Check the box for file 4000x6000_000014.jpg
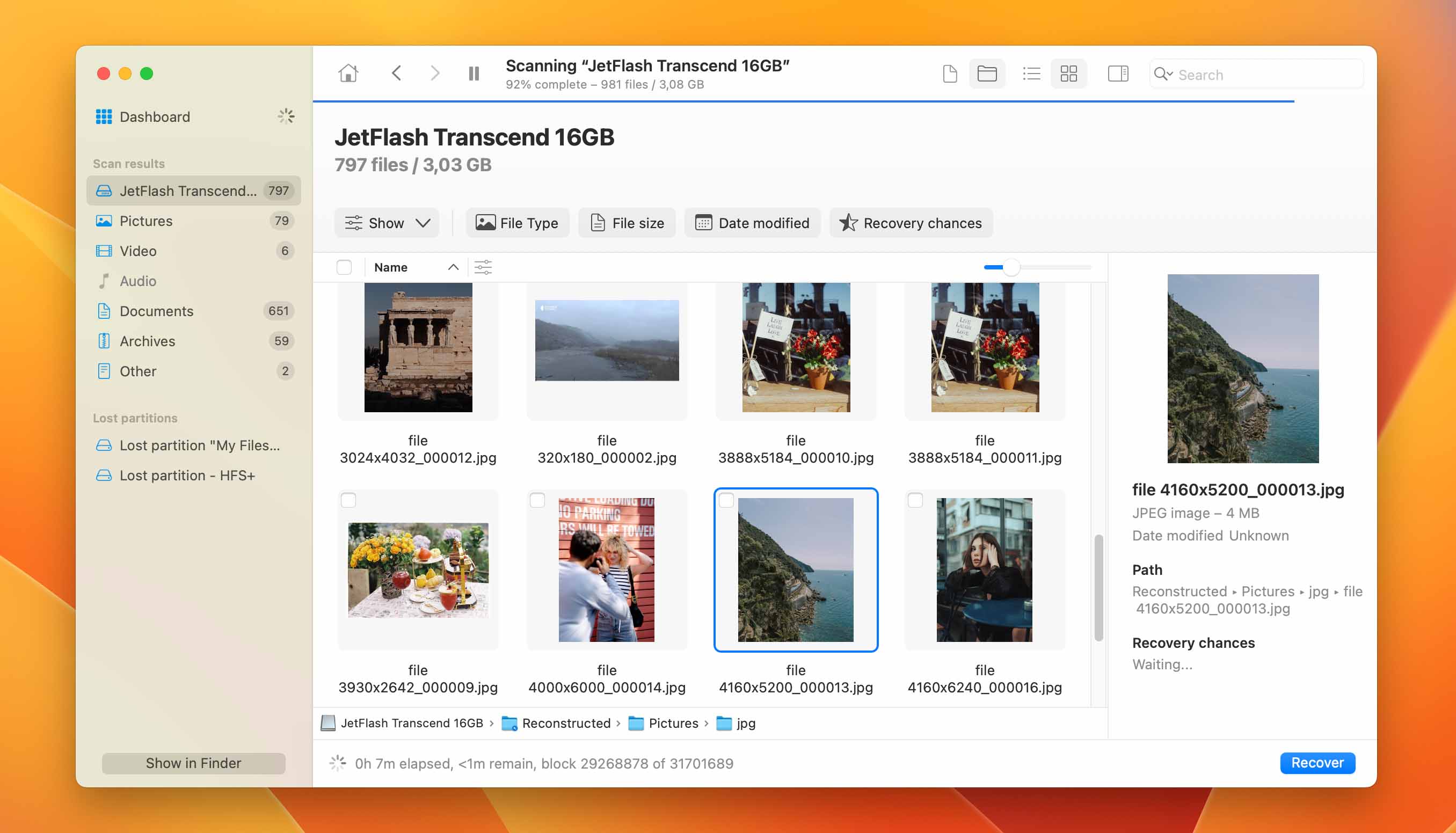1456x833 pixels. click(537, 500)
